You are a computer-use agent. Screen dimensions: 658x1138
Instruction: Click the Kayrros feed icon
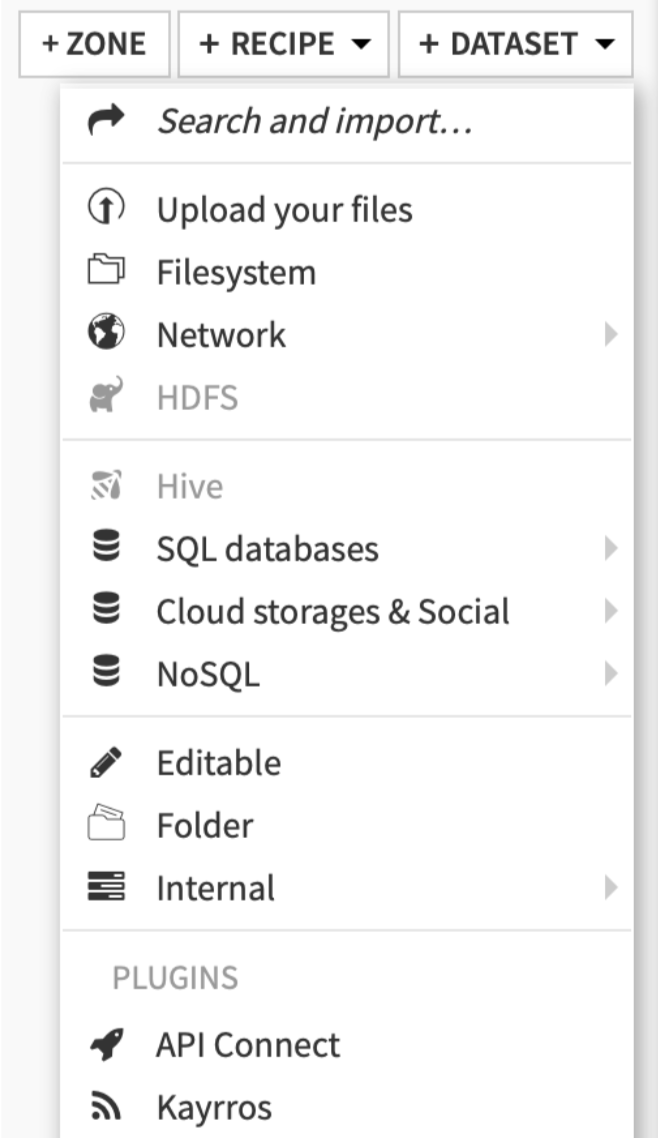click(105, 1108)
